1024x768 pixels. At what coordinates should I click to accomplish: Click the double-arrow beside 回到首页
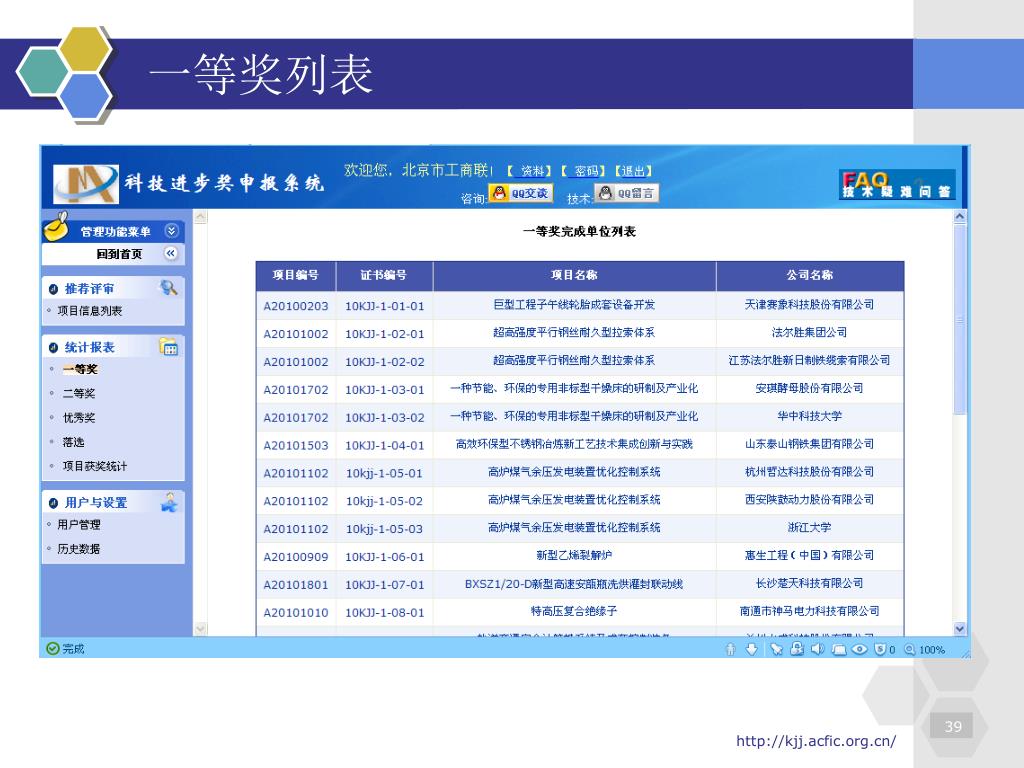(x=171, y=253)
